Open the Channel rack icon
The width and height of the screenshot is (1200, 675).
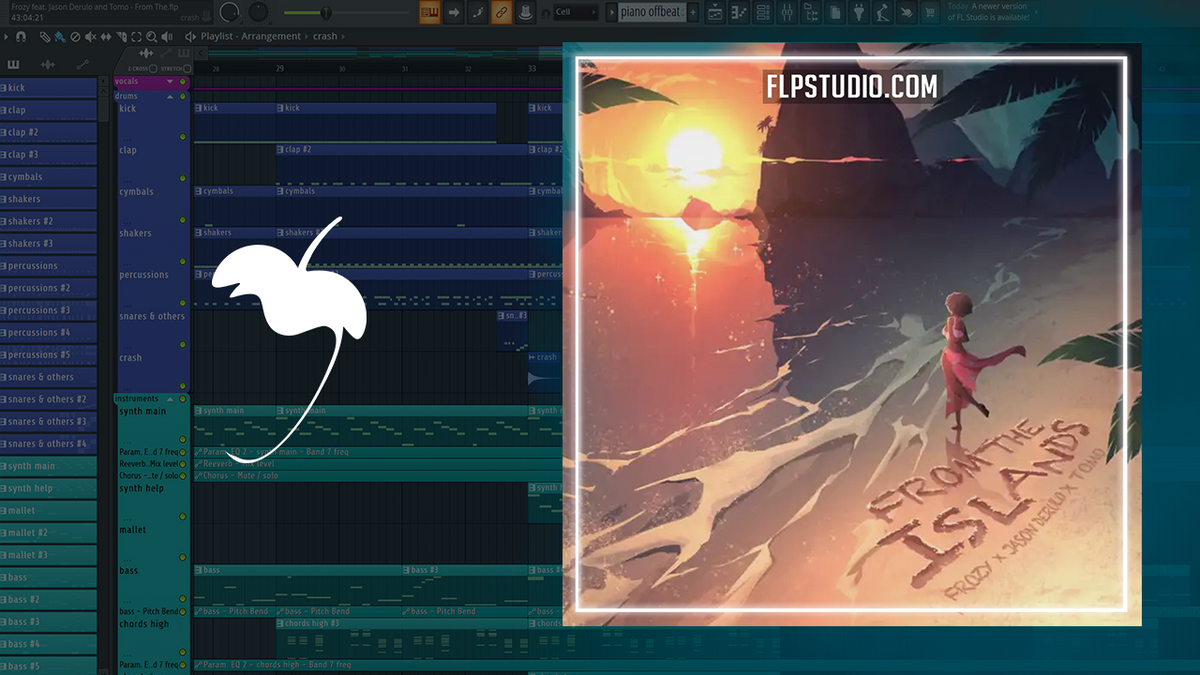[761, 12]
